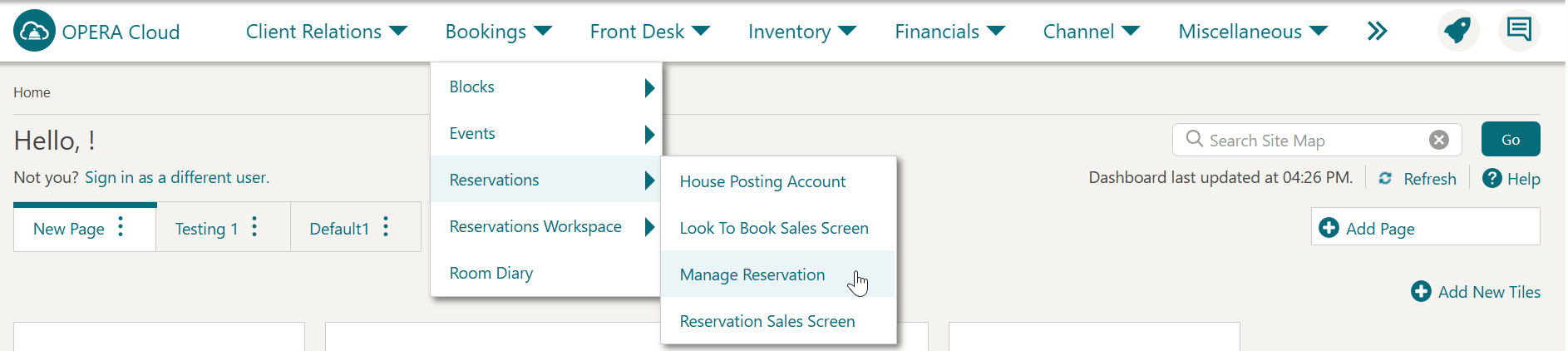Open the chat messages icon

tap(1519, 31)
